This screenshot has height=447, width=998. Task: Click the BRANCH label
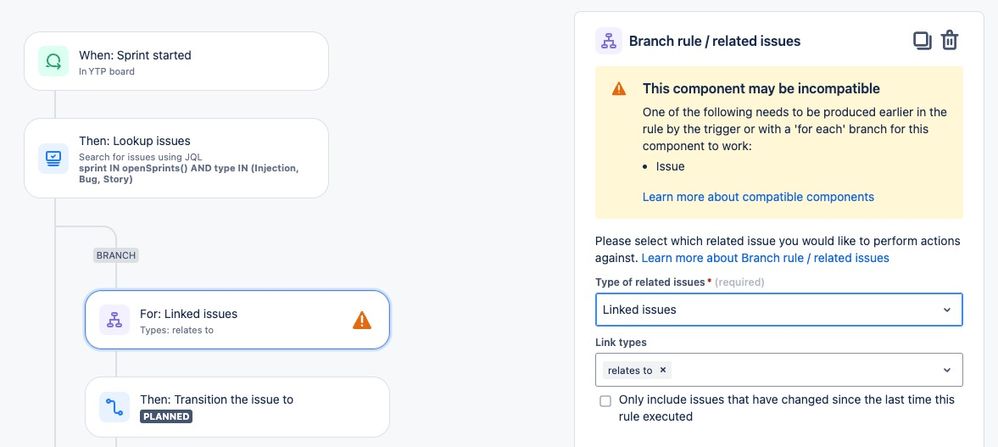click(116, 255)
